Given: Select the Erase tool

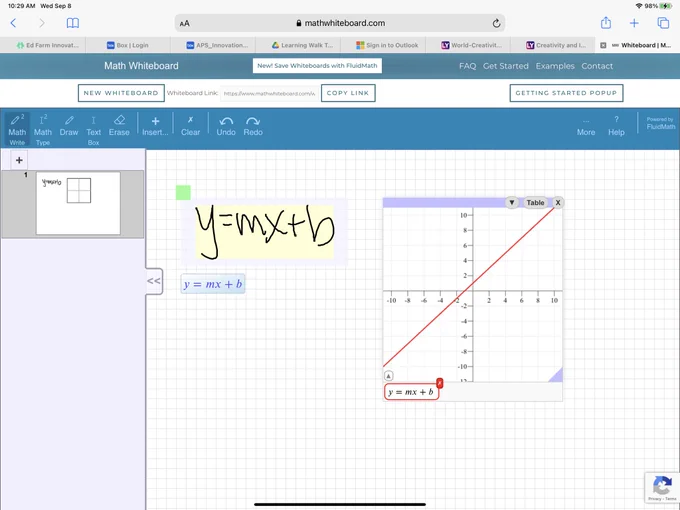Looking at the screenshot, I should [119, 126].
